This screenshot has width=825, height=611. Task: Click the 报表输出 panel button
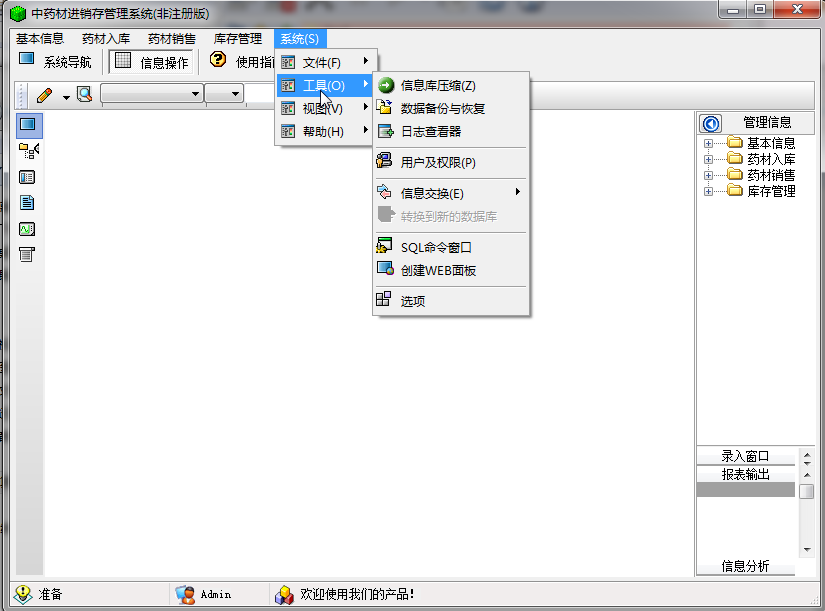[x=745, y=474]
